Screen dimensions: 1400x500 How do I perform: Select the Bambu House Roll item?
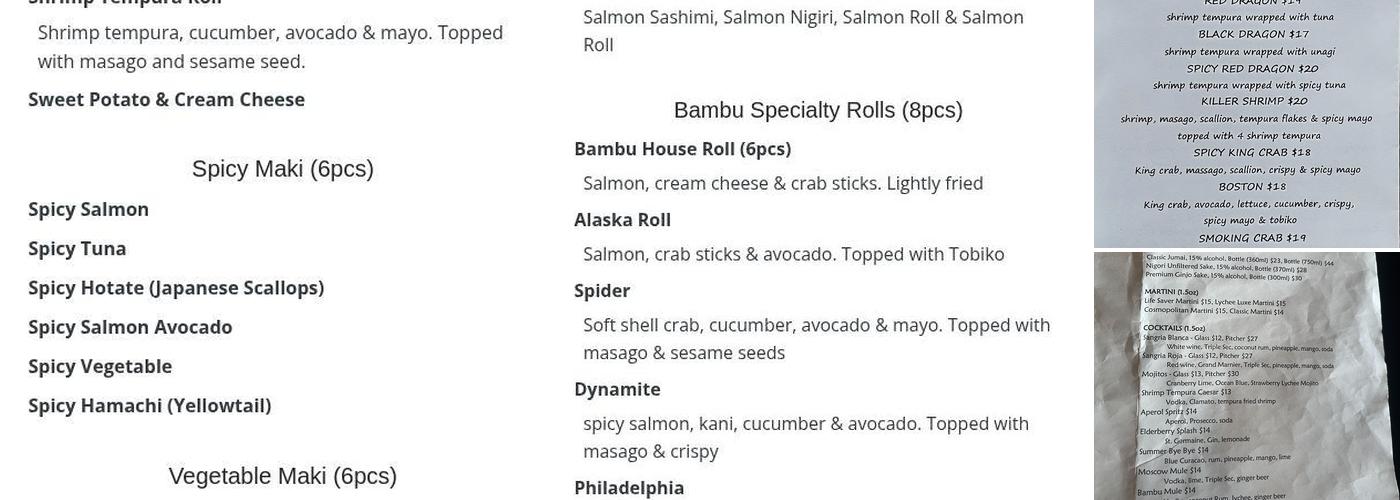pyautogui.click(x=682, y=149)
